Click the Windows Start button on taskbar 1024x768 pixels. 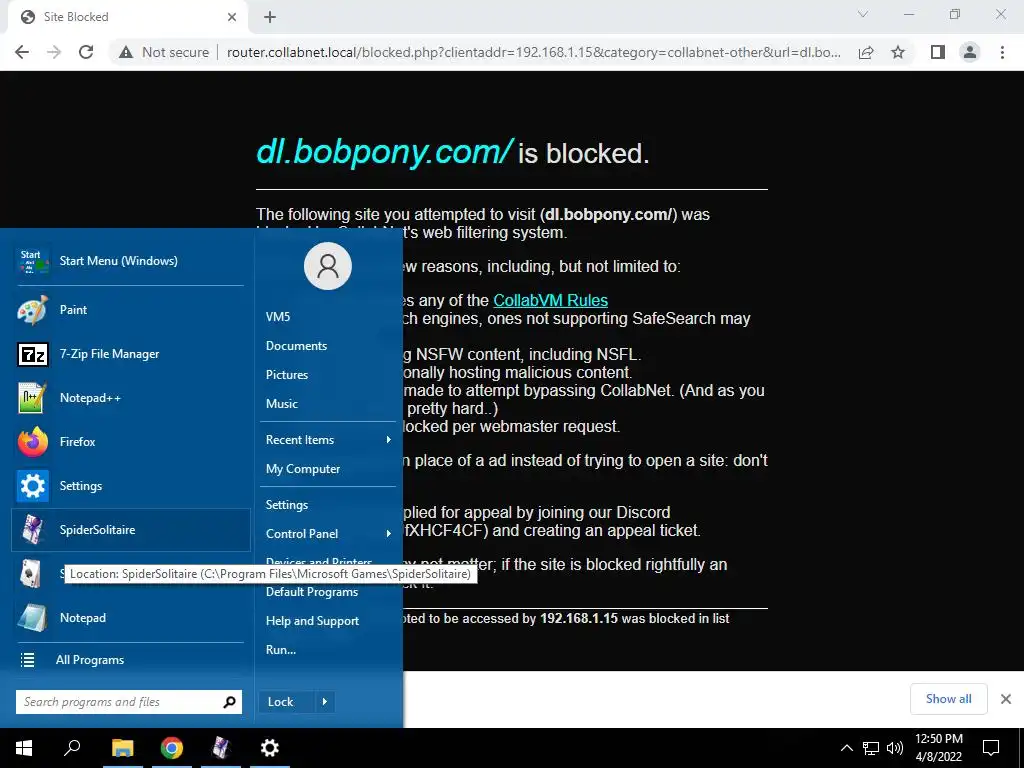coord(24,748)
